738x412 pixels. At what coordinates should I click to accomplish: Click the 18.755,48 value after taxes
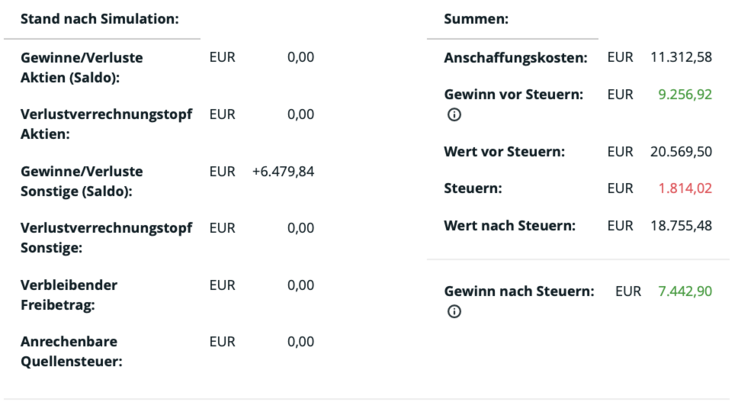point(680,225)
